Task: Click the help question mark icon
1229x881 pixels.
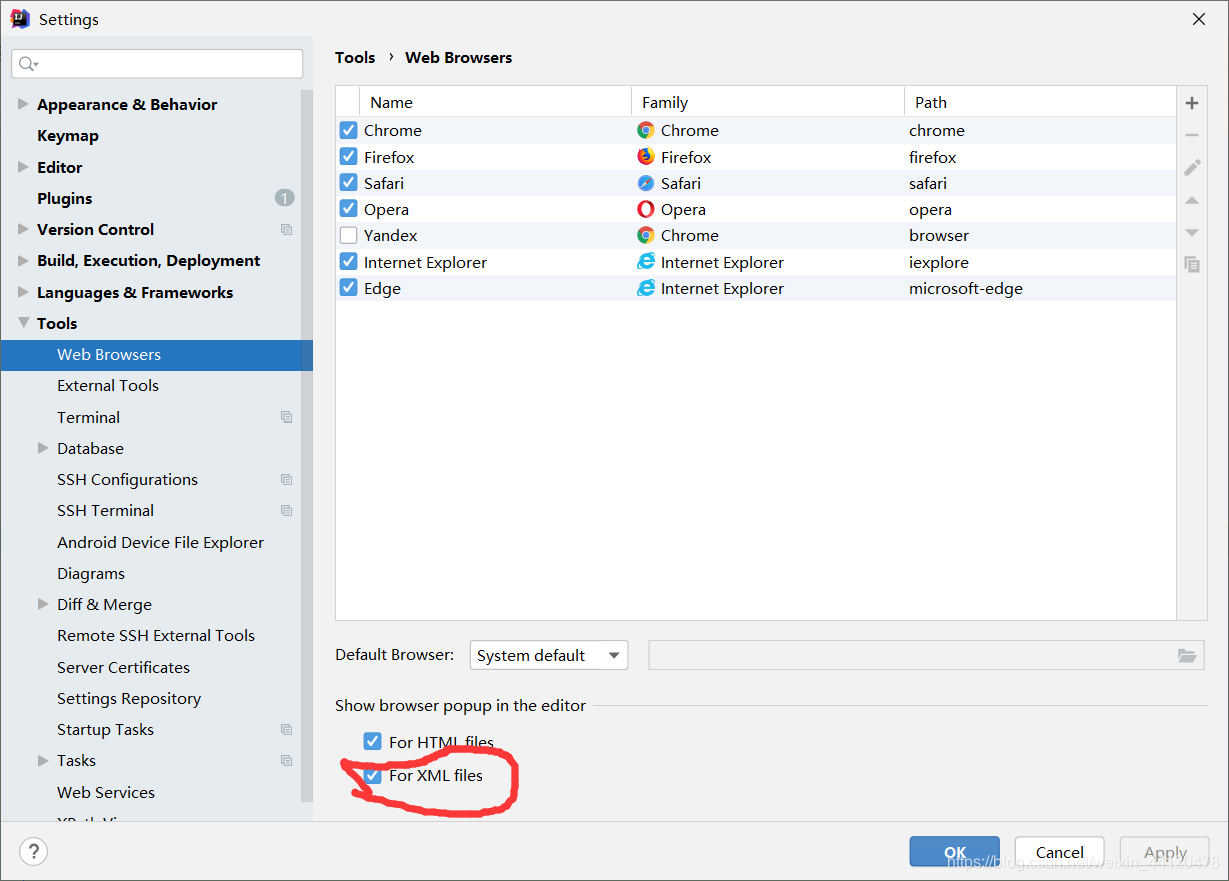Action: click(33, 852)
